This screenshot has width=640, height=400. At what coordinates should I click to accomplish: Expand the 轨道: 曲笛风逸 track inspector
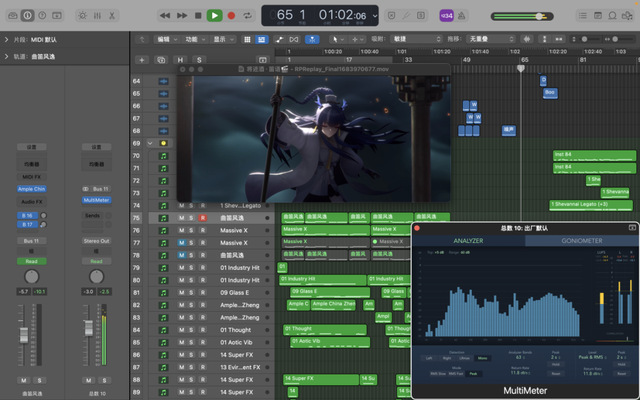point(7,56)
